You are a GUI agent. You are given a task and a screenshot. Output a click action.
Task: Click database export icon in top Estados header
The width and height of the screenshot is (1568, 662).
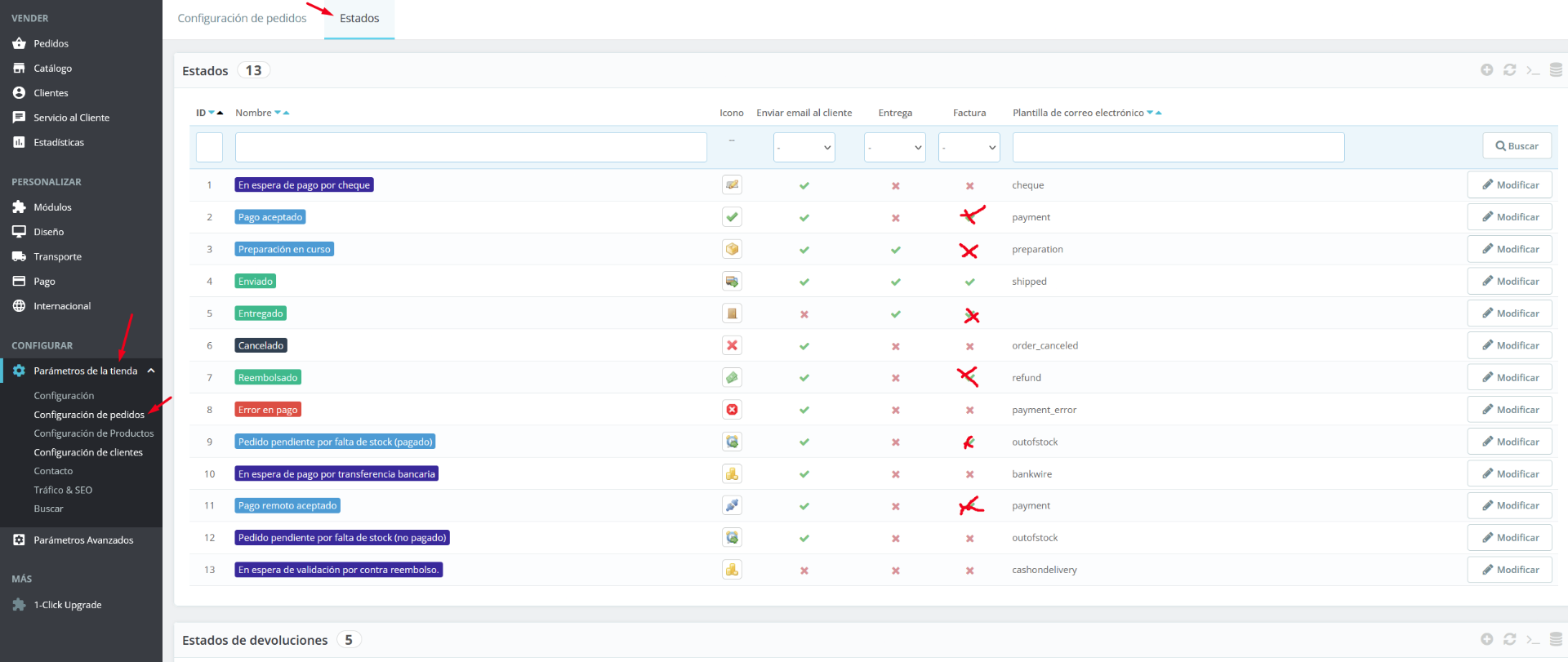tap(1556, 70)
